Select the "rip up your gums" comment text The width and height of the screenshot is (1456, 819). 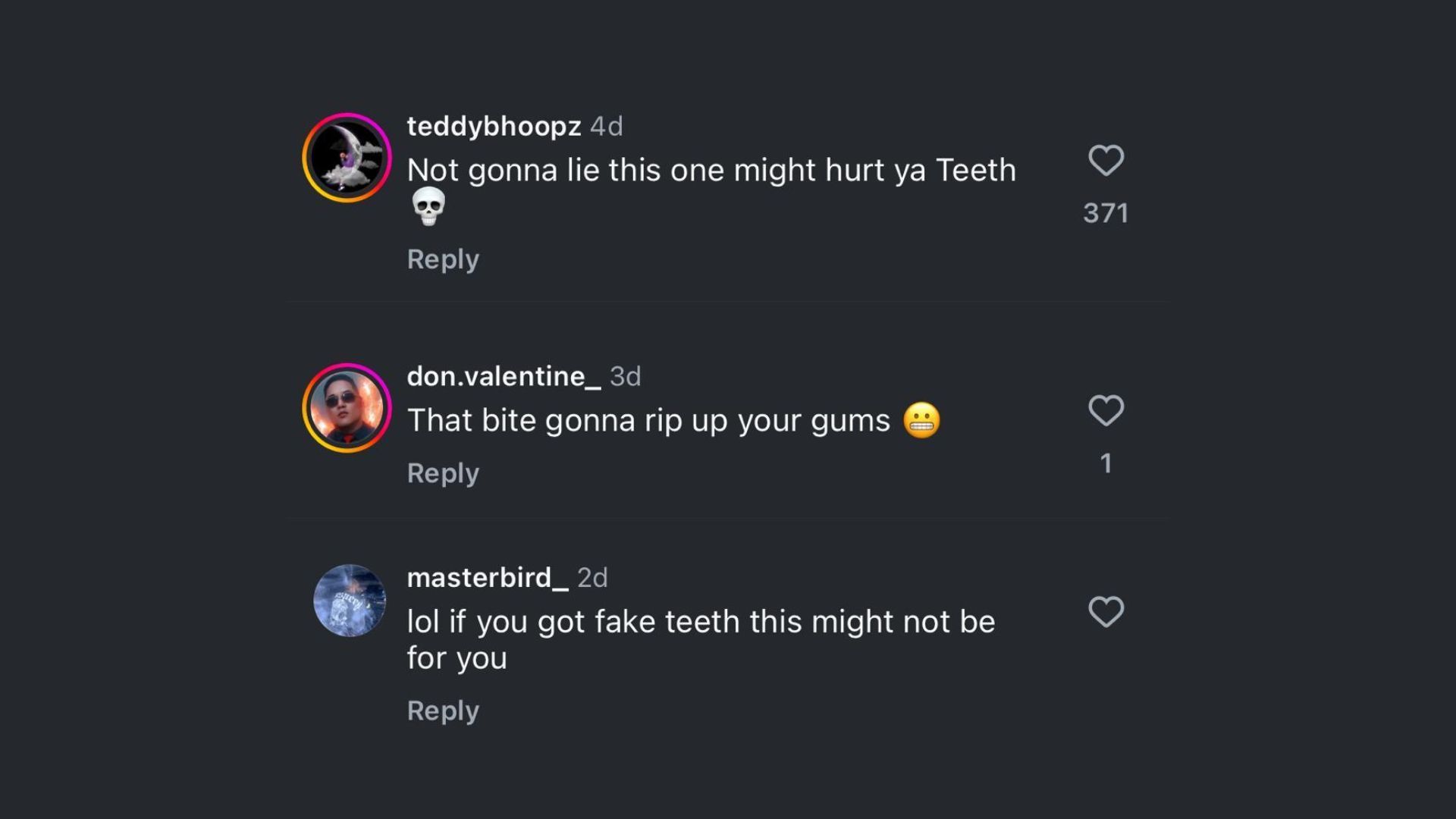[648, 421]
